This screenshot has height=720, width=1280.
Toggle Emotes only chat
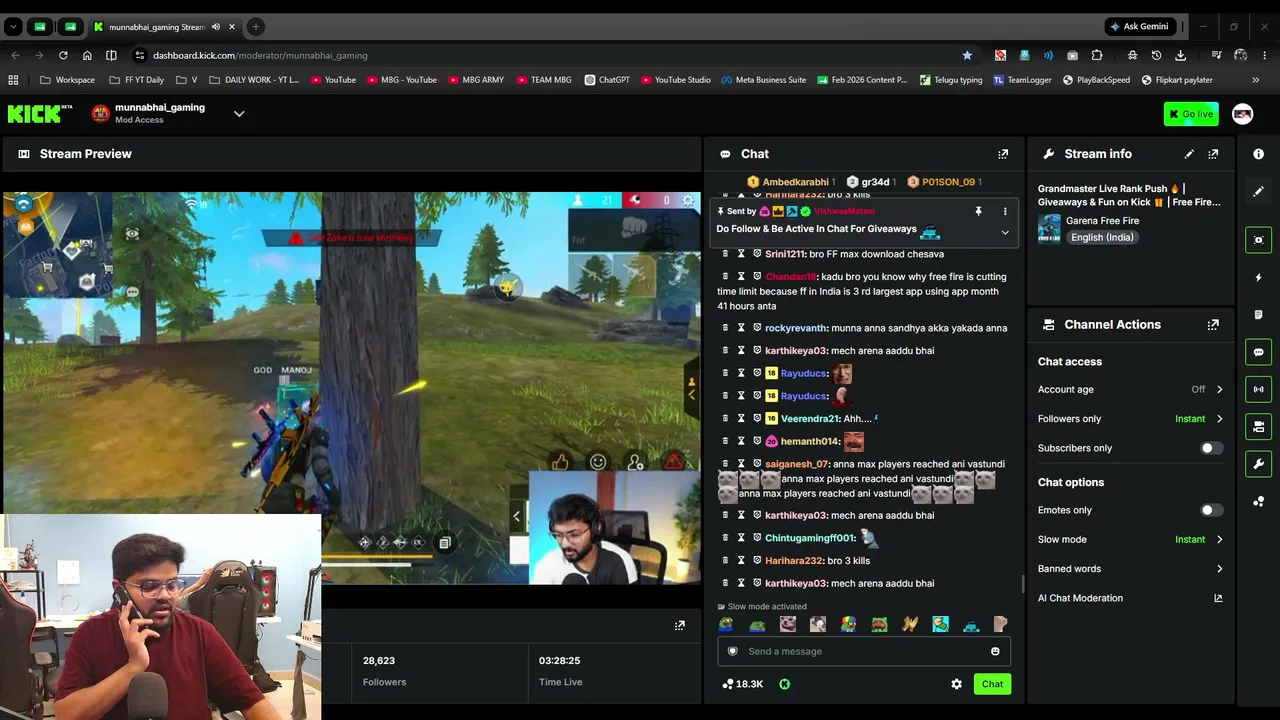pyautogui.click(x=1211, y=510)
